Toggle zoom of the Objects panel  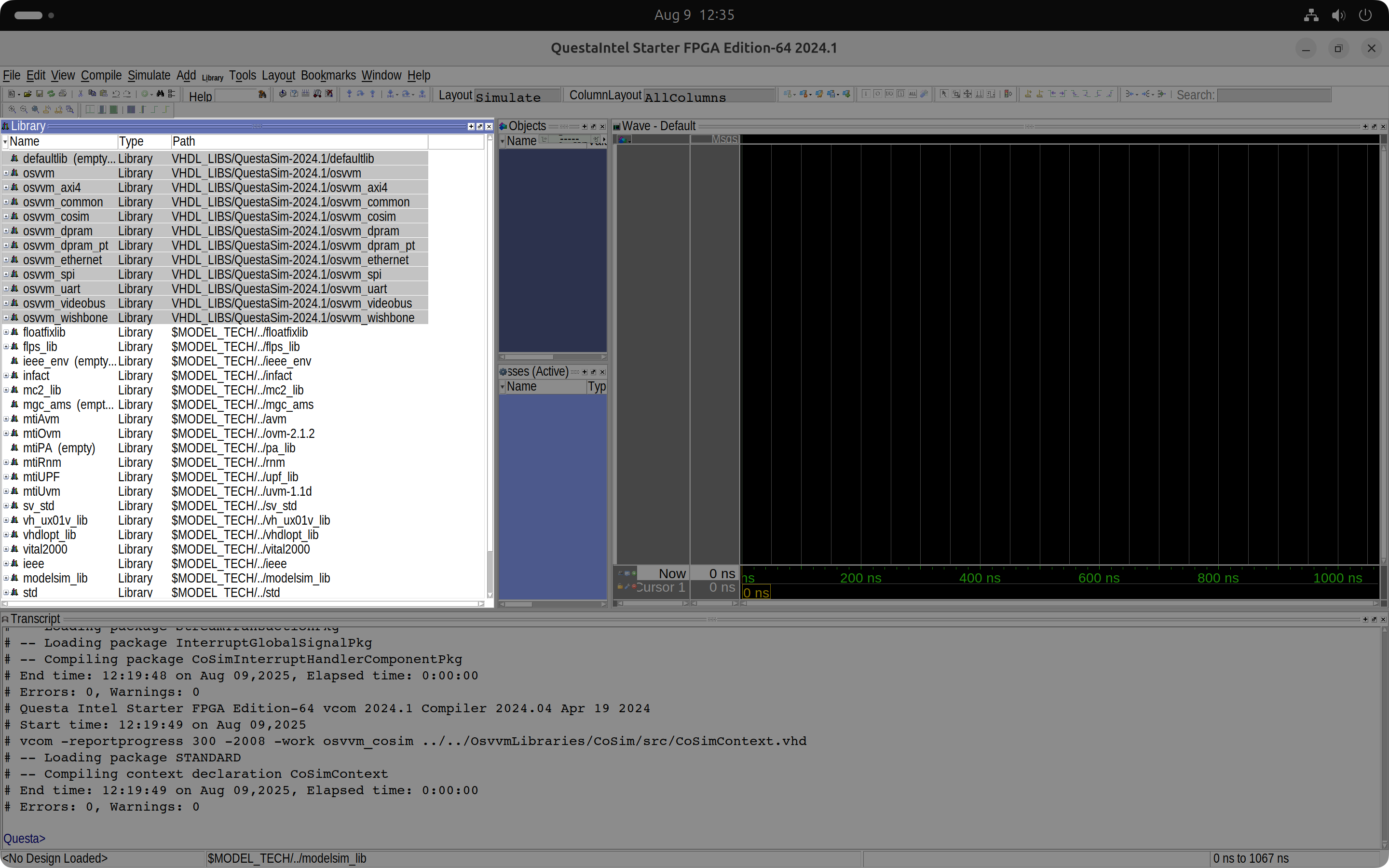(x=585, y=126)
